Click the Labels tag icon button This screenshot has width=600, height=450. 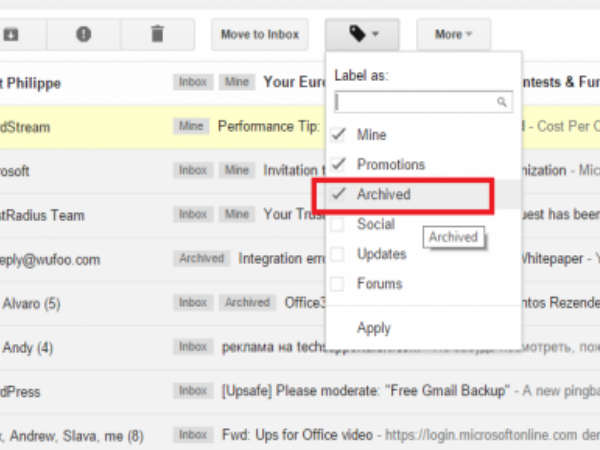click(x=362, y=34)
